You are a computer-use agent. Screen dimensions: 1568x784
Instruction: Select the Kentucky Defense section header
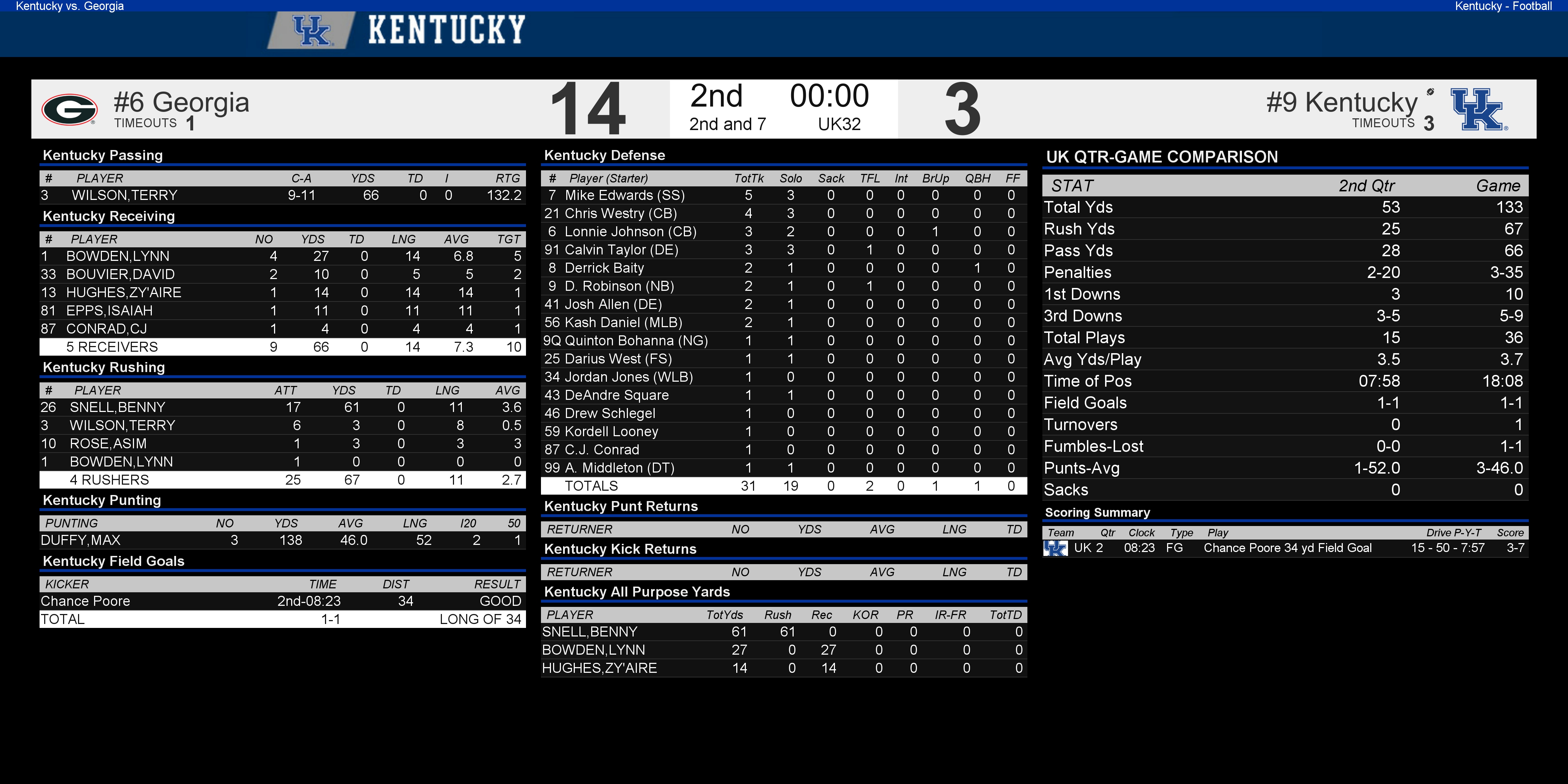click(x=604, y=155)
